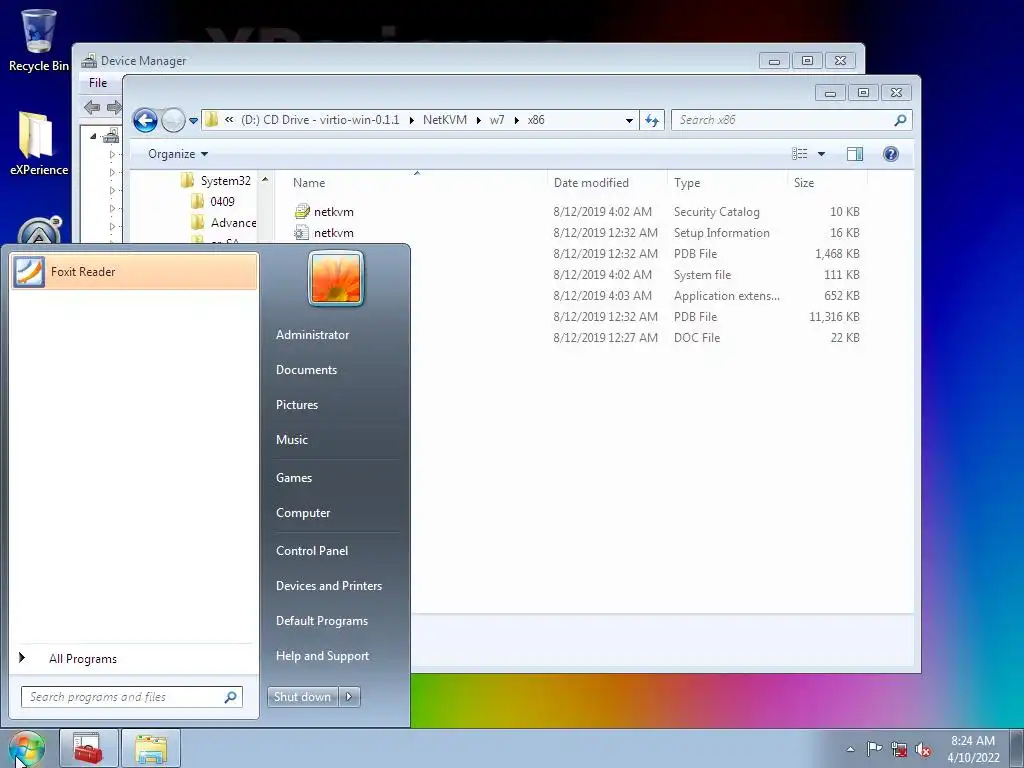Viewport: 1024px width, 768px height.
Task: Click w7 in address breadcrumb
Action: [497, 120]
